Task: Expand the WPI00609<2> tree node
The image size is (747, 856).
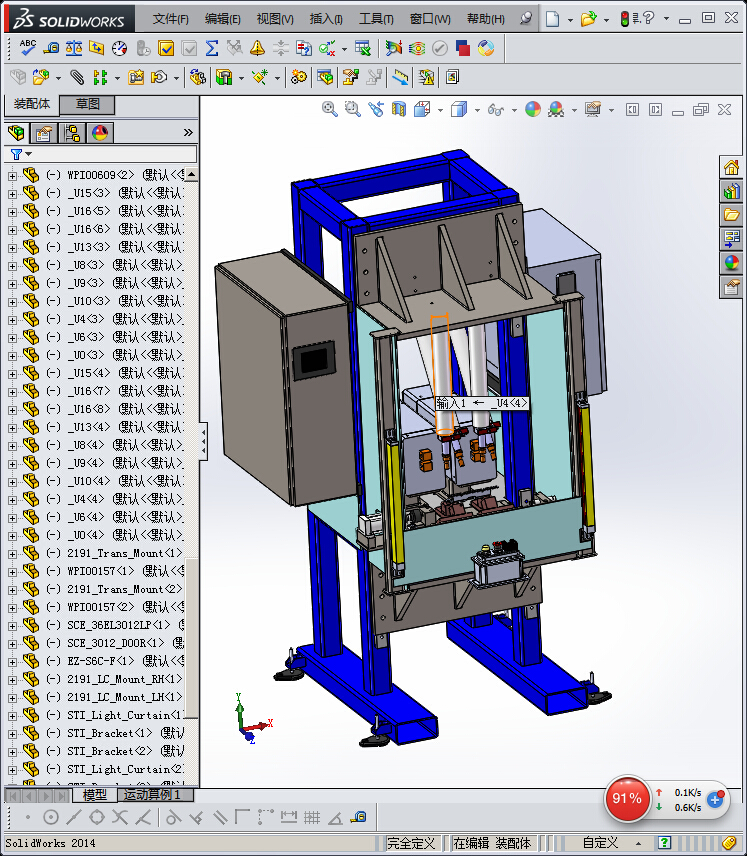Action: coord(12,175)
